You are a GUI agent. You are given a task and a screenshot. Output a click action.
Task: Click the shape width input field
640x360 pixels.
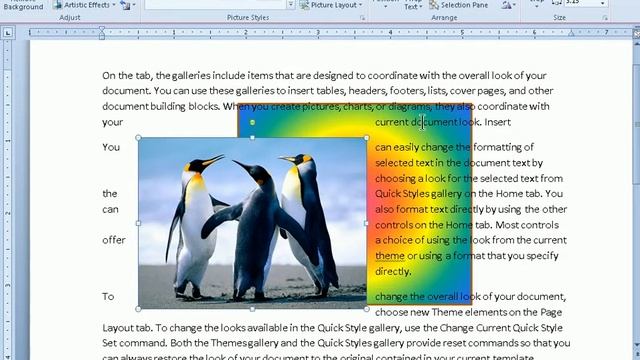(x=582, y=2)
